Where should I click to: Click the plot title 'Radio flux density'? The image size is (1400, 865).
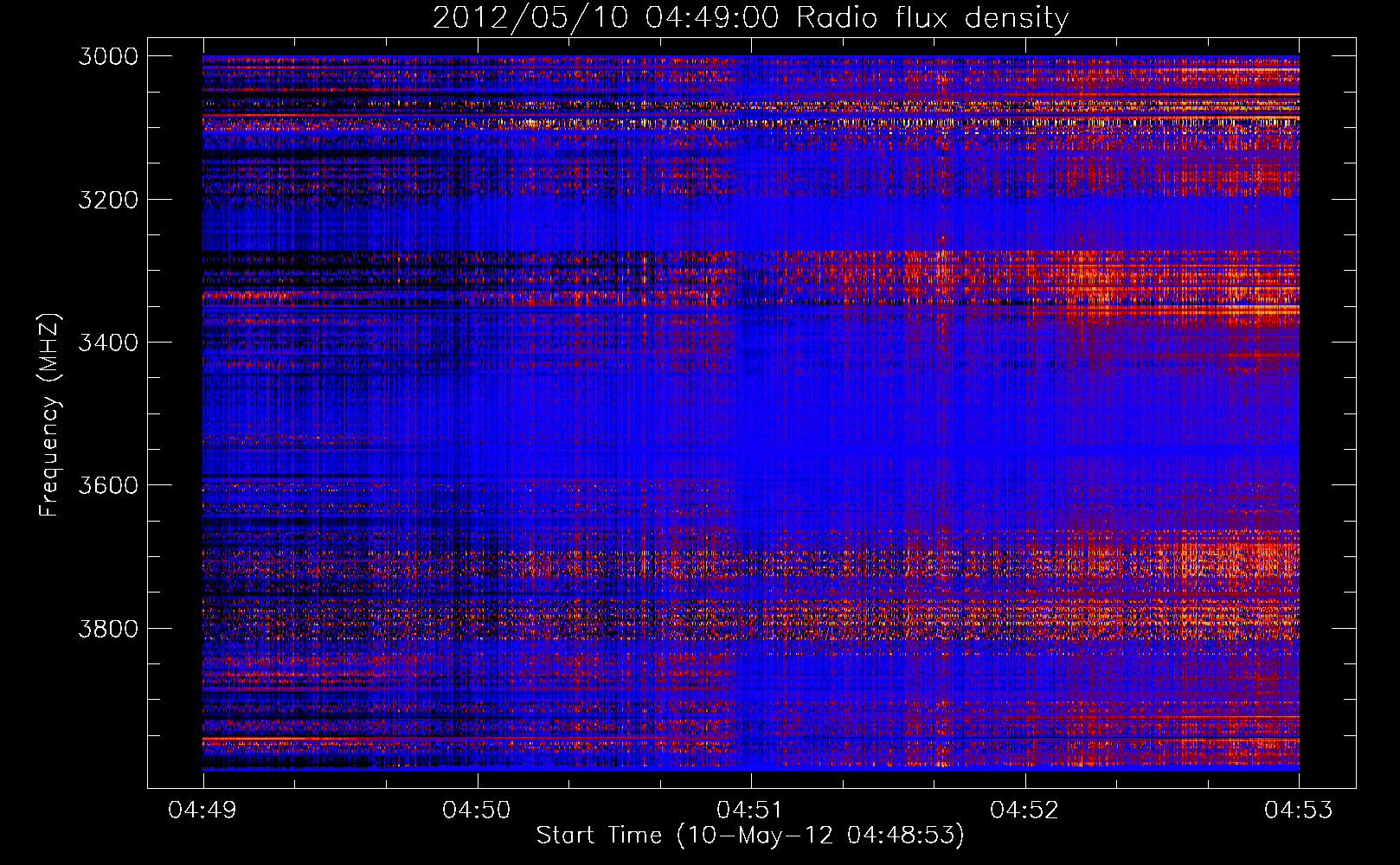point(932,18)
